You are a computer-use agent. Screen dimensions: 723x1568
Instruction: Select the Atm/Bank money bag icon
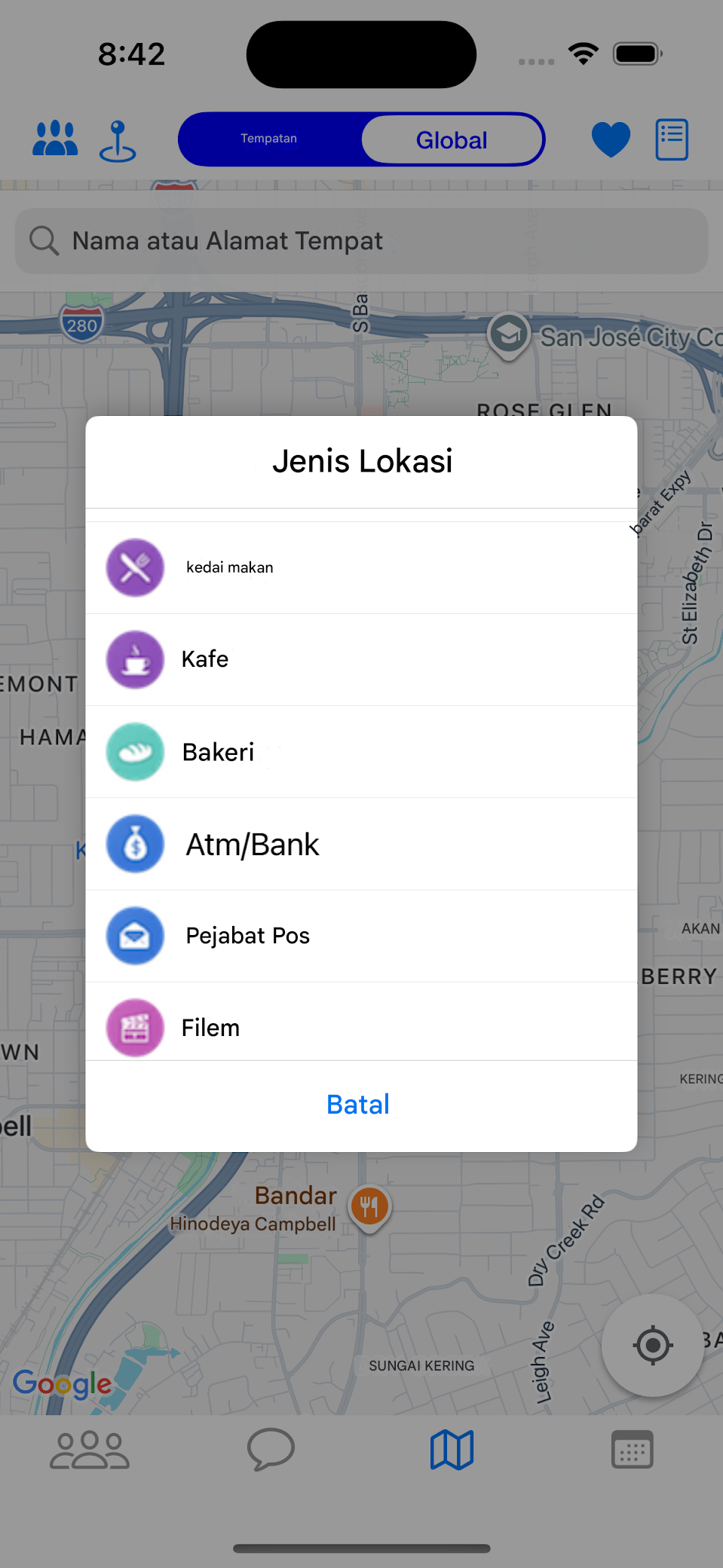(136, 844)
